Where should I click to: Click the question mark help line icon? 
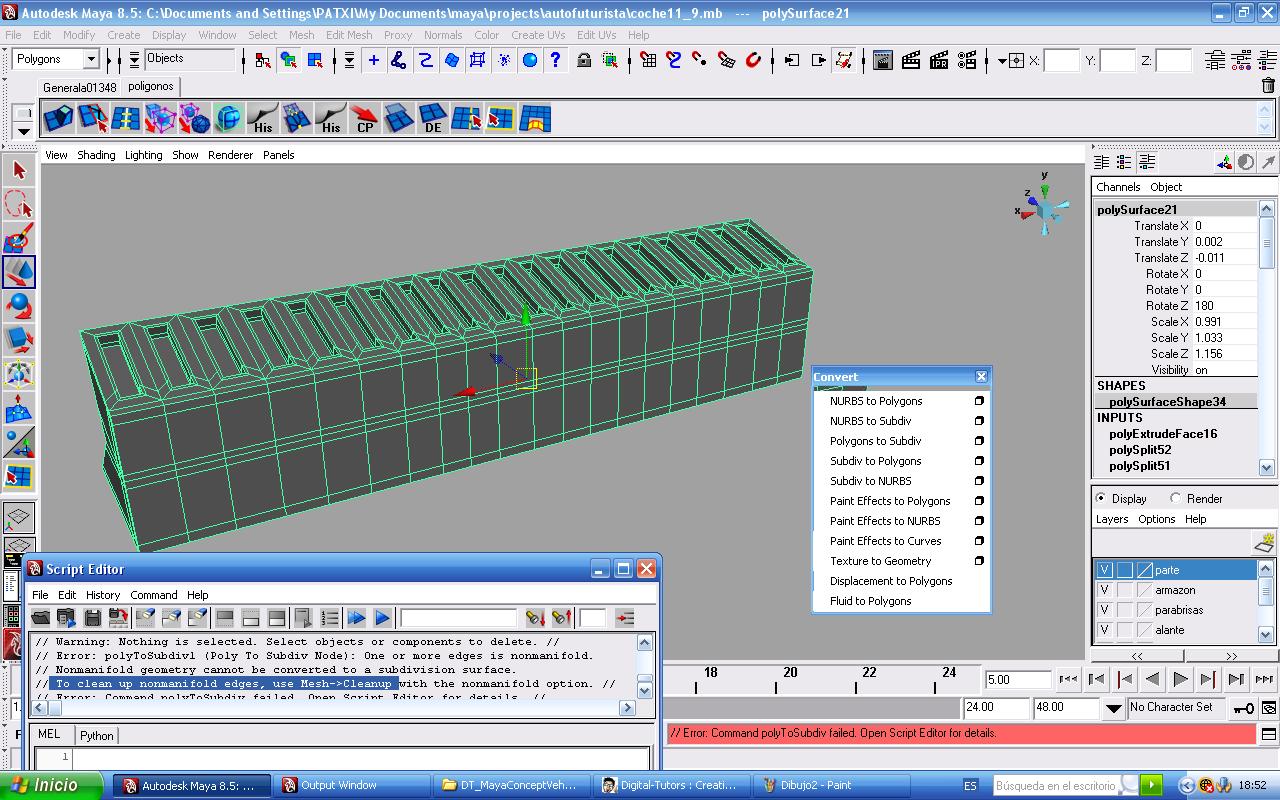coord(555,60)
